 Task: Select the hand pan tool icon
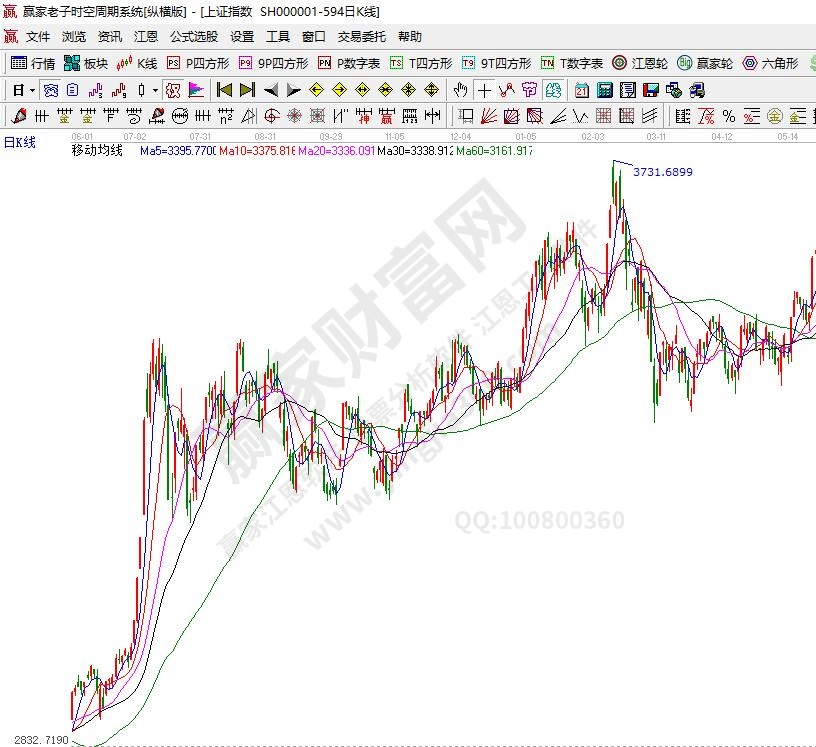pos(461,90)
